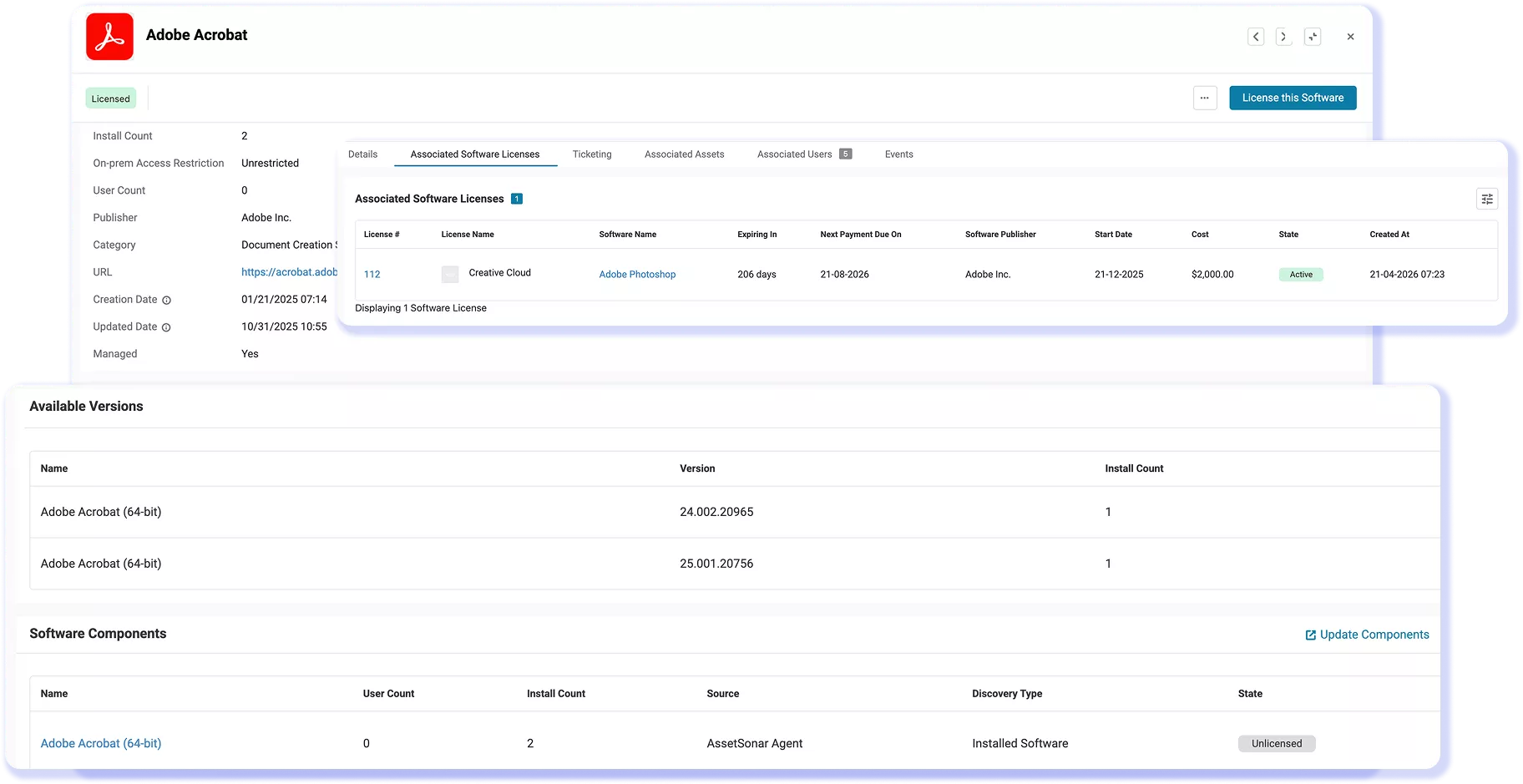Viewport: 1523px width, 784px height.
Task: Open Adobe Acrobat (64-bit) component link
Action: [101, 743]
